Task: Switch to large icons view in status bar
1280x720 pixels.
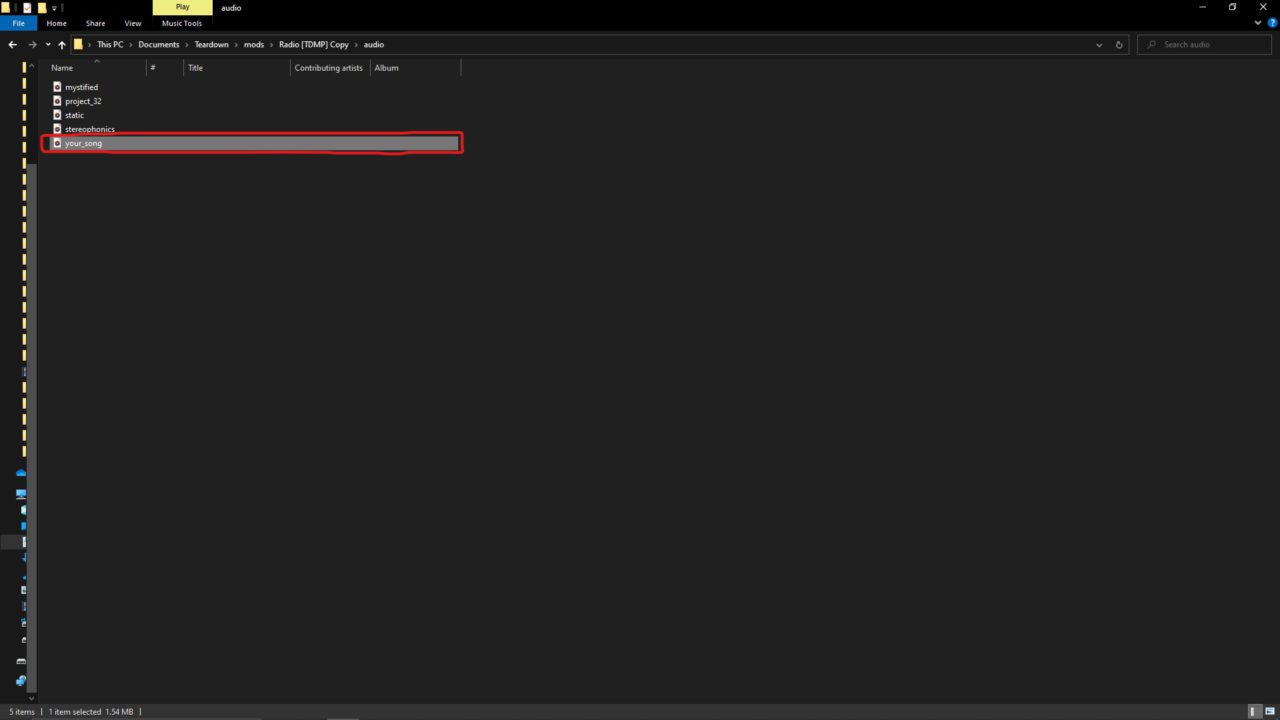Action: pos(1270,712)
